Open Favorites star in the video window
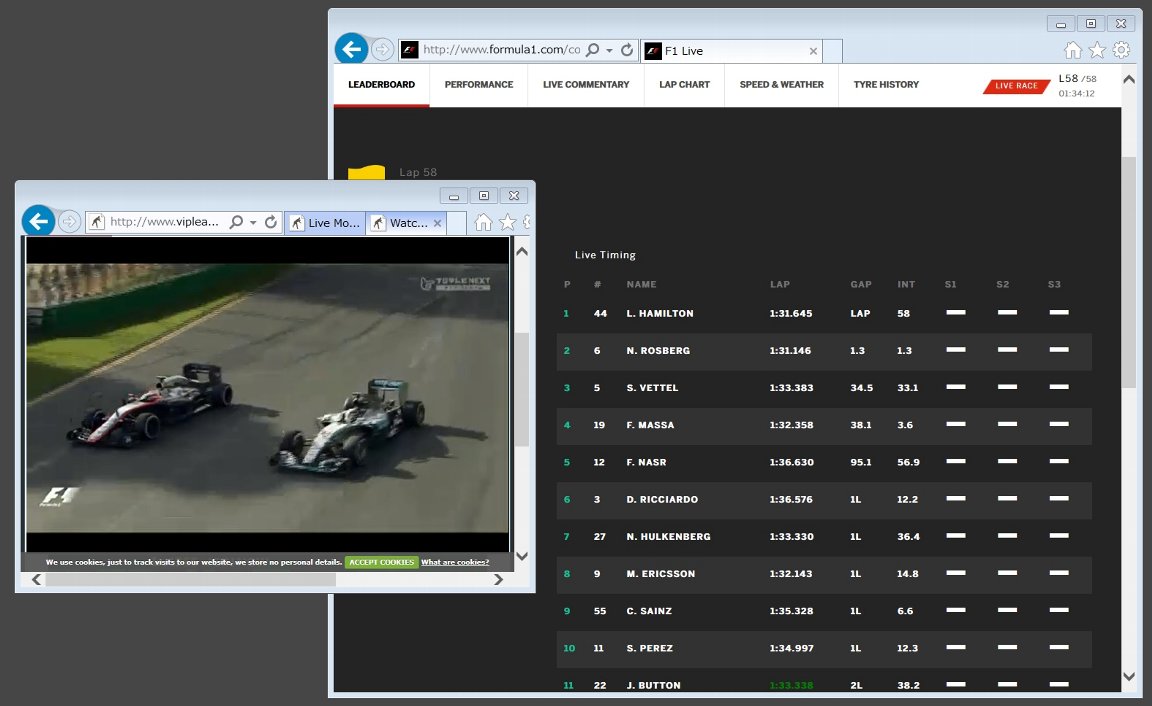The width and height of the screenshot is (1152, 706). [507, 222]
